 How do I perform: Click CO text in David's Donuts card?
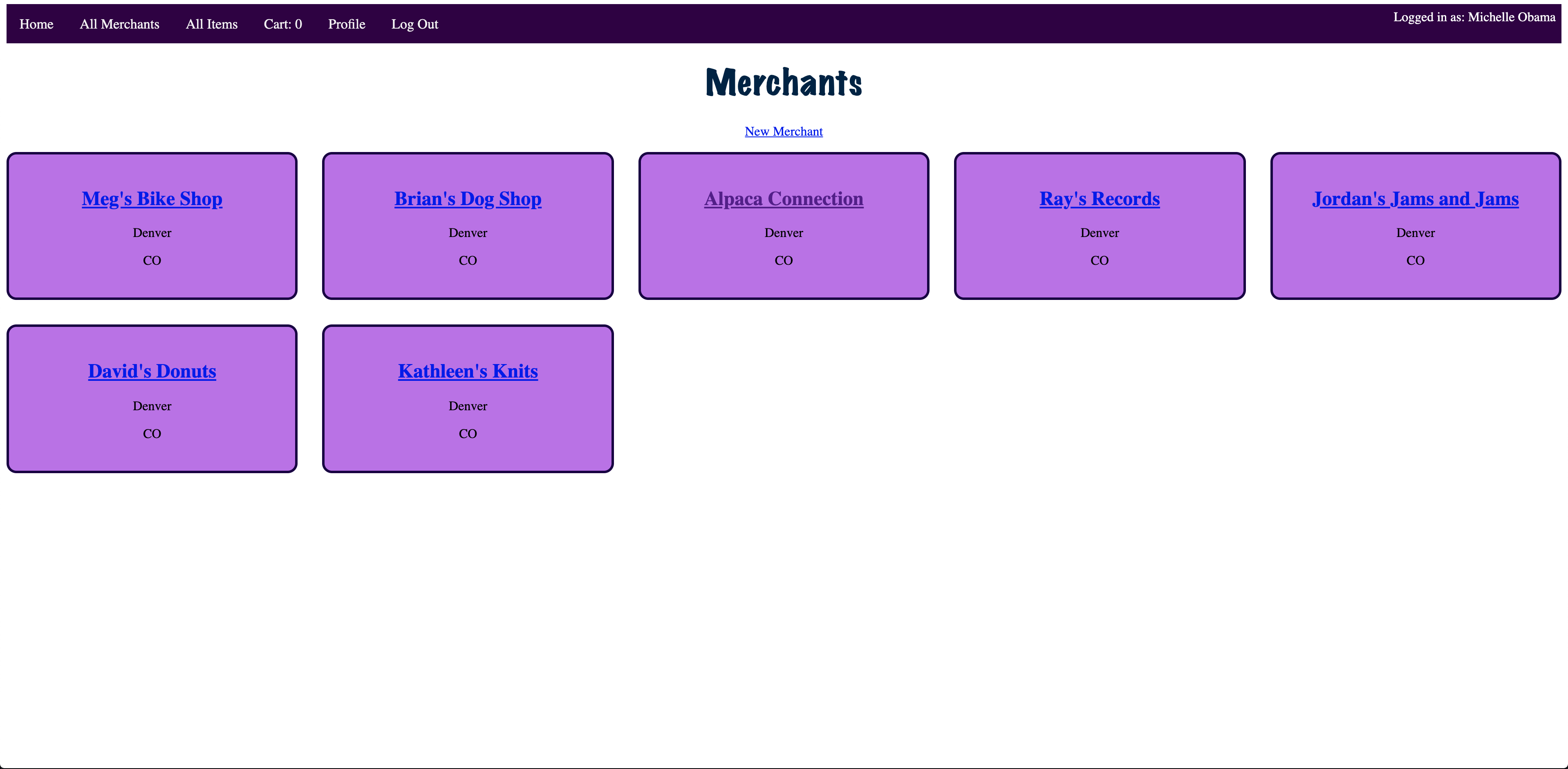pyautogui.click(x=152, y=434)
